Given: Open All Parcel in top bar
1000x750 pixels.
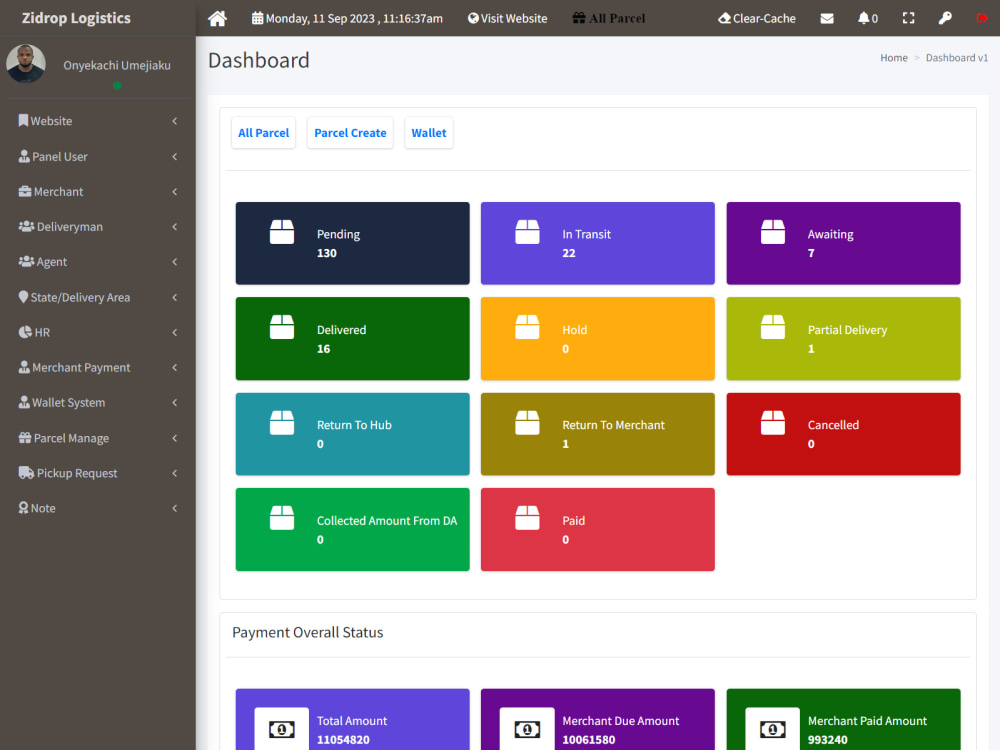Looking at the screenshot, I should pos(608,18).
